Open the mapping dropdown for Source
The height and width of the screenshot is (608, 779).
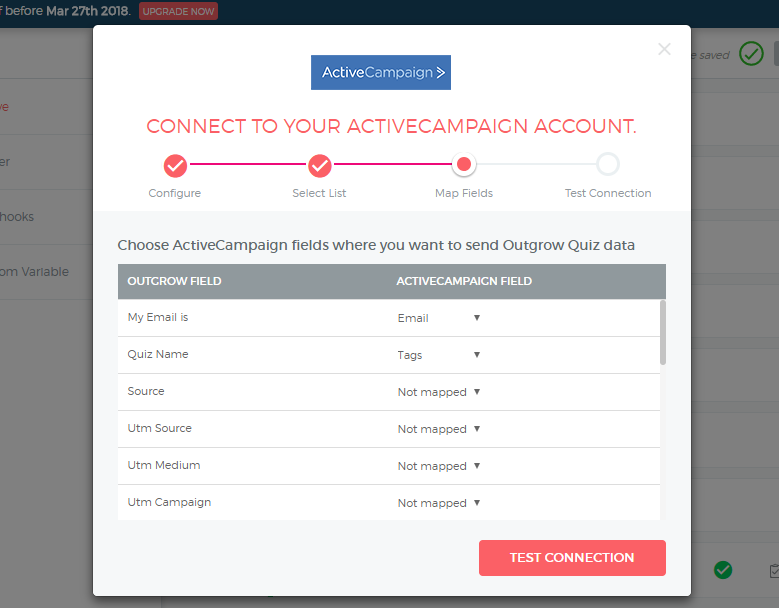(439, 392)
